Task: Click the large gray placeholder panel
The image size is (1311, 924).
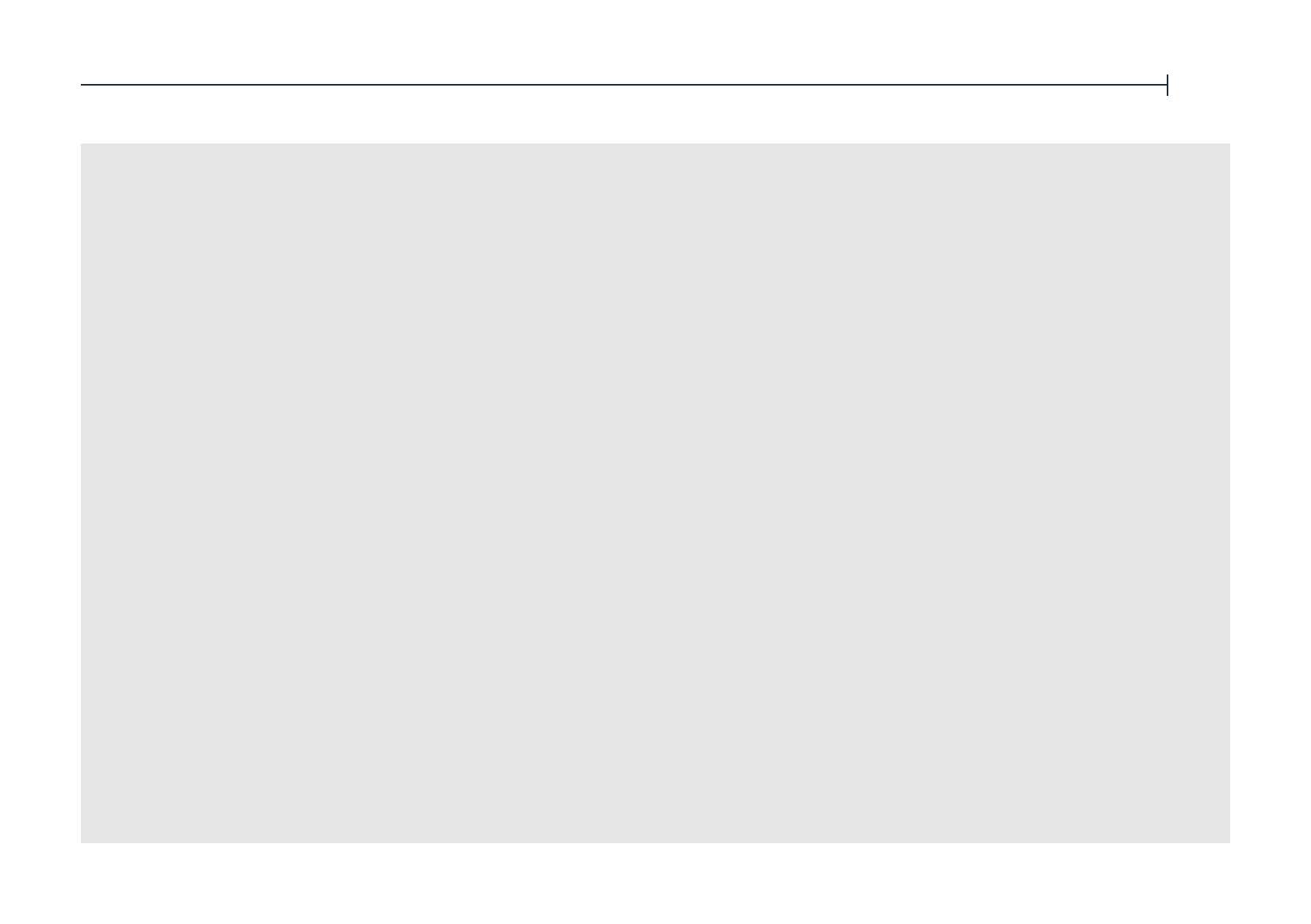Action: (655, 493)
